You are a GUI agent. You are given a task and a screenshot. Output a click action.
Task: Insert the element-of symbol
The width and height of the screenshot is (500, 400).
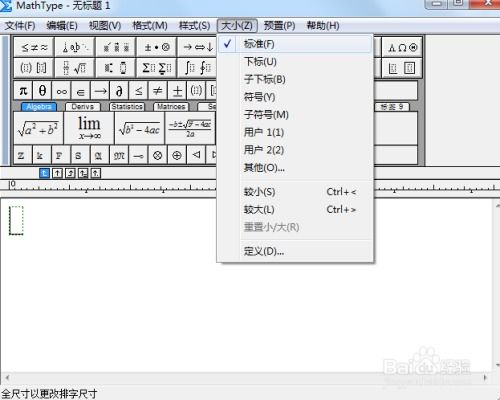[x=81, y=90]
